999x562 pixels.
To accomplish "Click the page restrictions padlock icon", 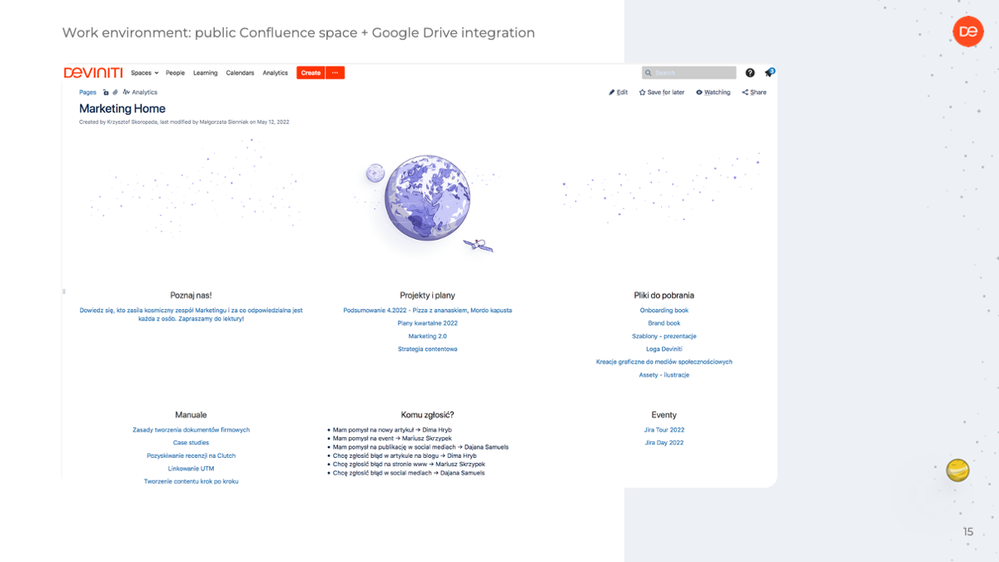I will [106, 92].
